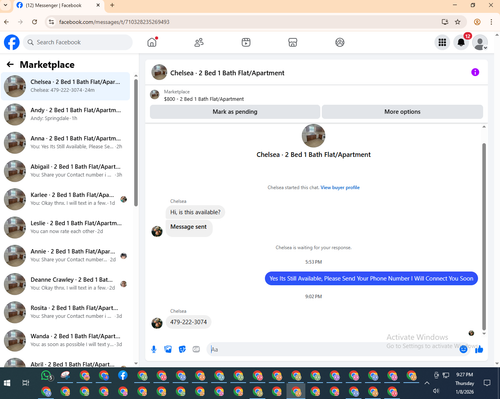Screen dimensions: 500x399
Task: Bookmark this page with star icon
Action: pyautogui.click(x=458, y=22)
